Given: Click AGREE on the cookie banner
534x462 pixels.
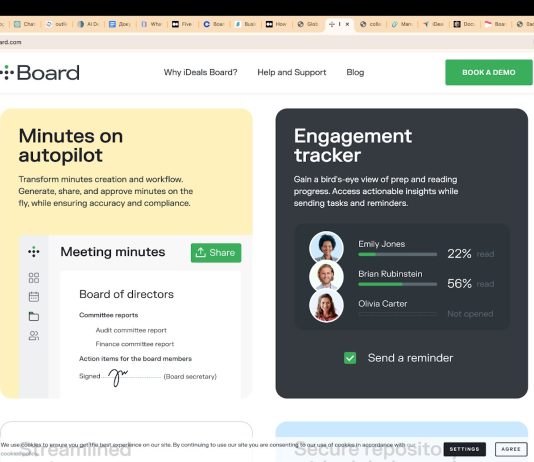Looking at the screenshot, I should click(511, 449).
